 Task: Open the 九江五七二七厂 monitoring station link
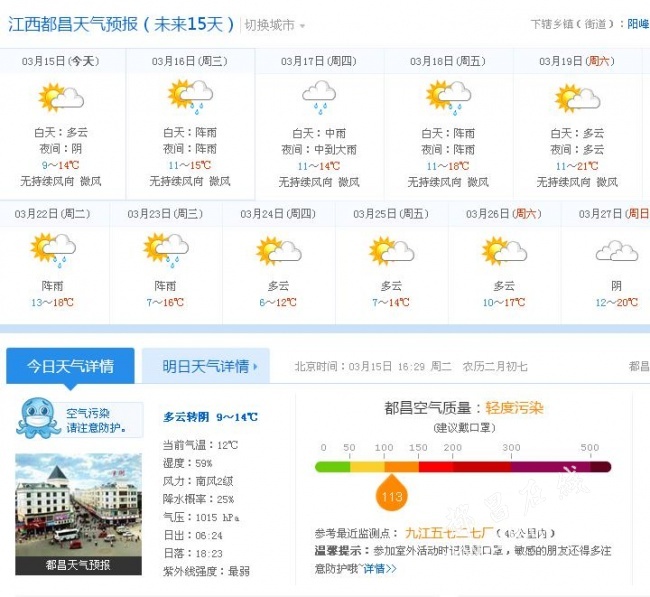[x=449, y=533]
